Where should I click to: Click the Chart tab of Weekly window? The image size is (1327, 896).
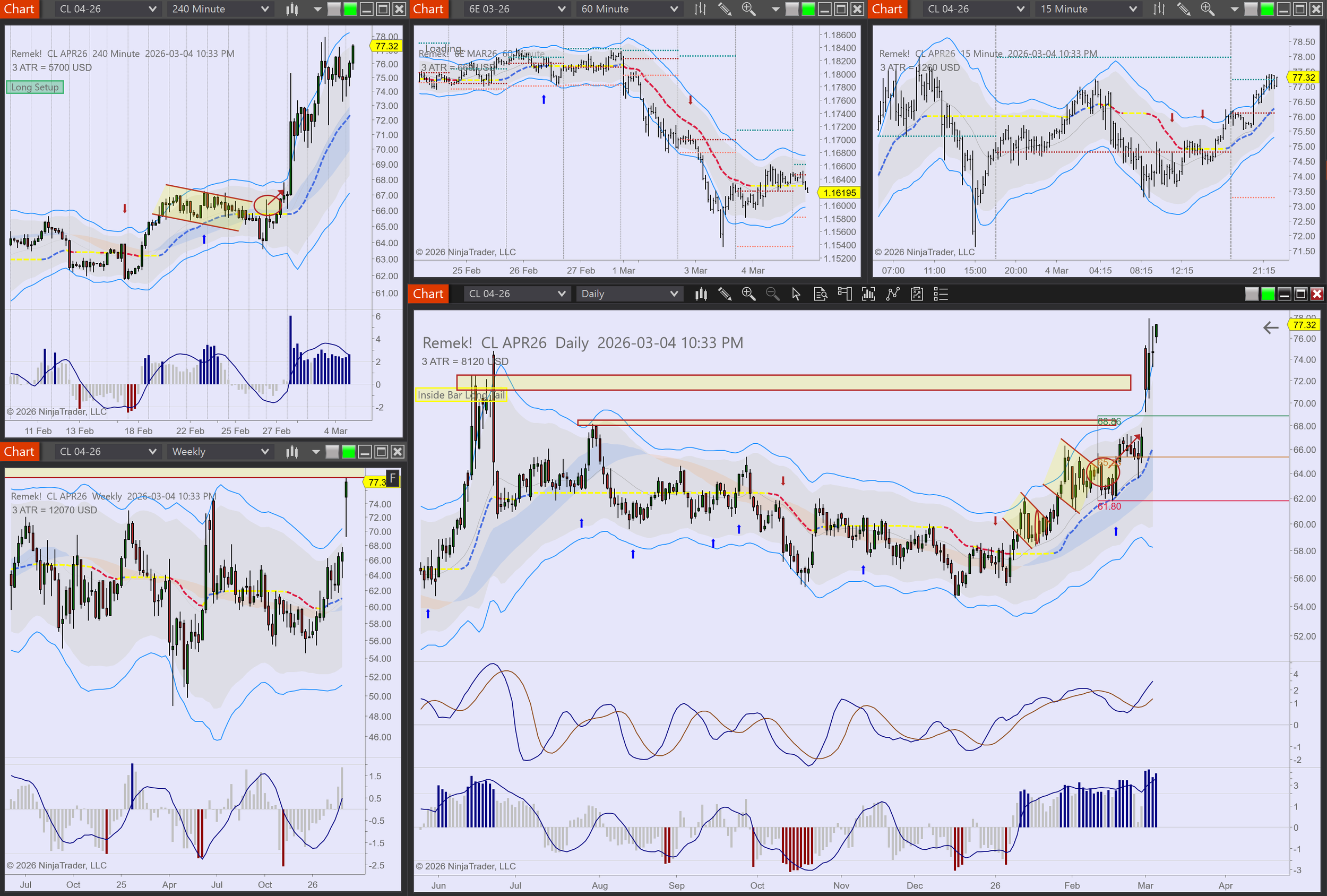pyautogui.click(x=20, y=452)
